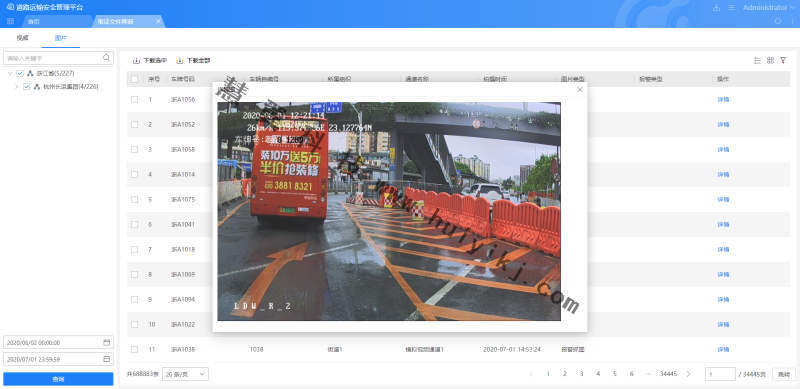Open the 首页 tab
The width and height of the screenshot is (800, 389).
34,21
